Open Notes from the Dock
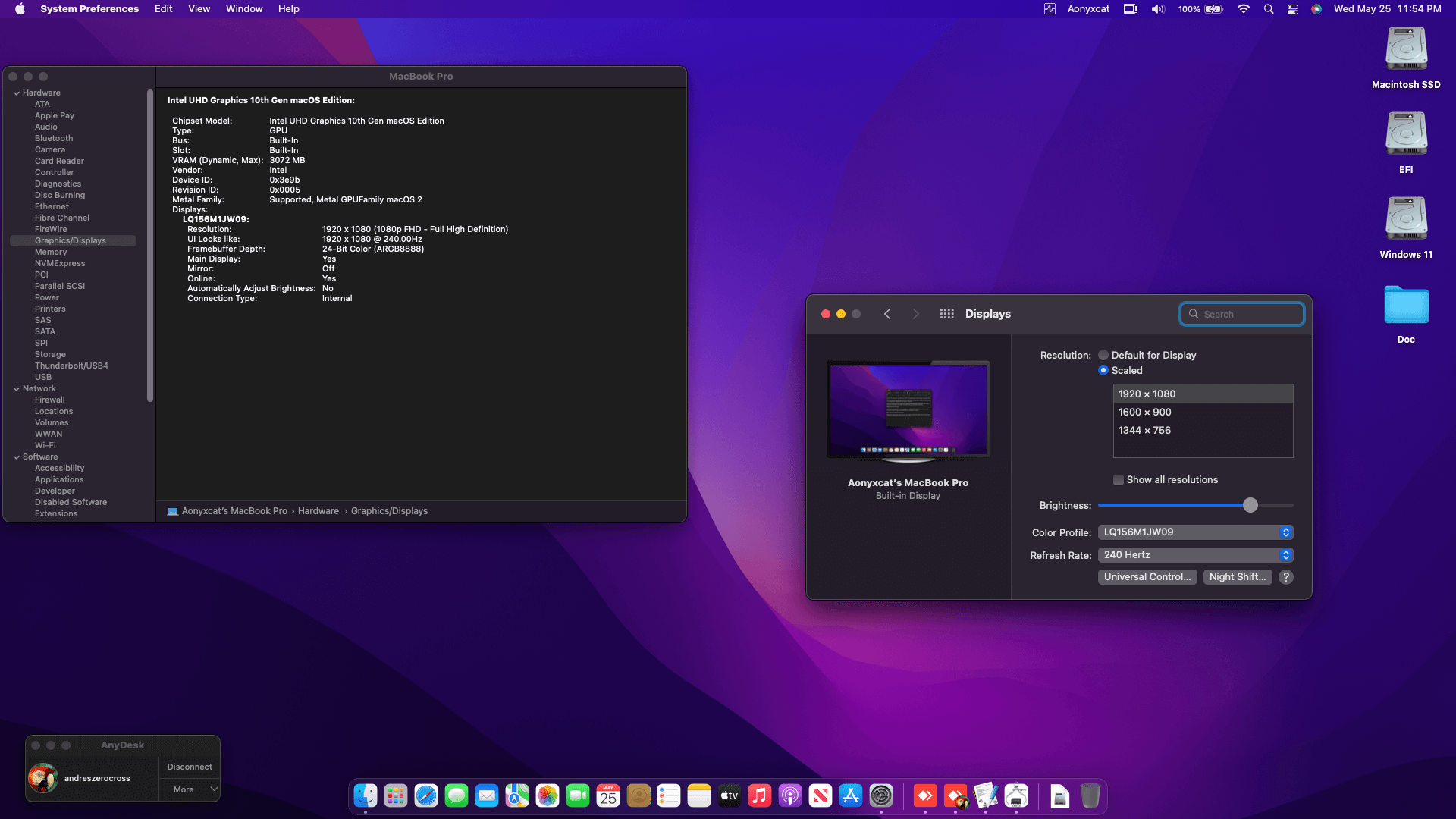 coord(699,795)
